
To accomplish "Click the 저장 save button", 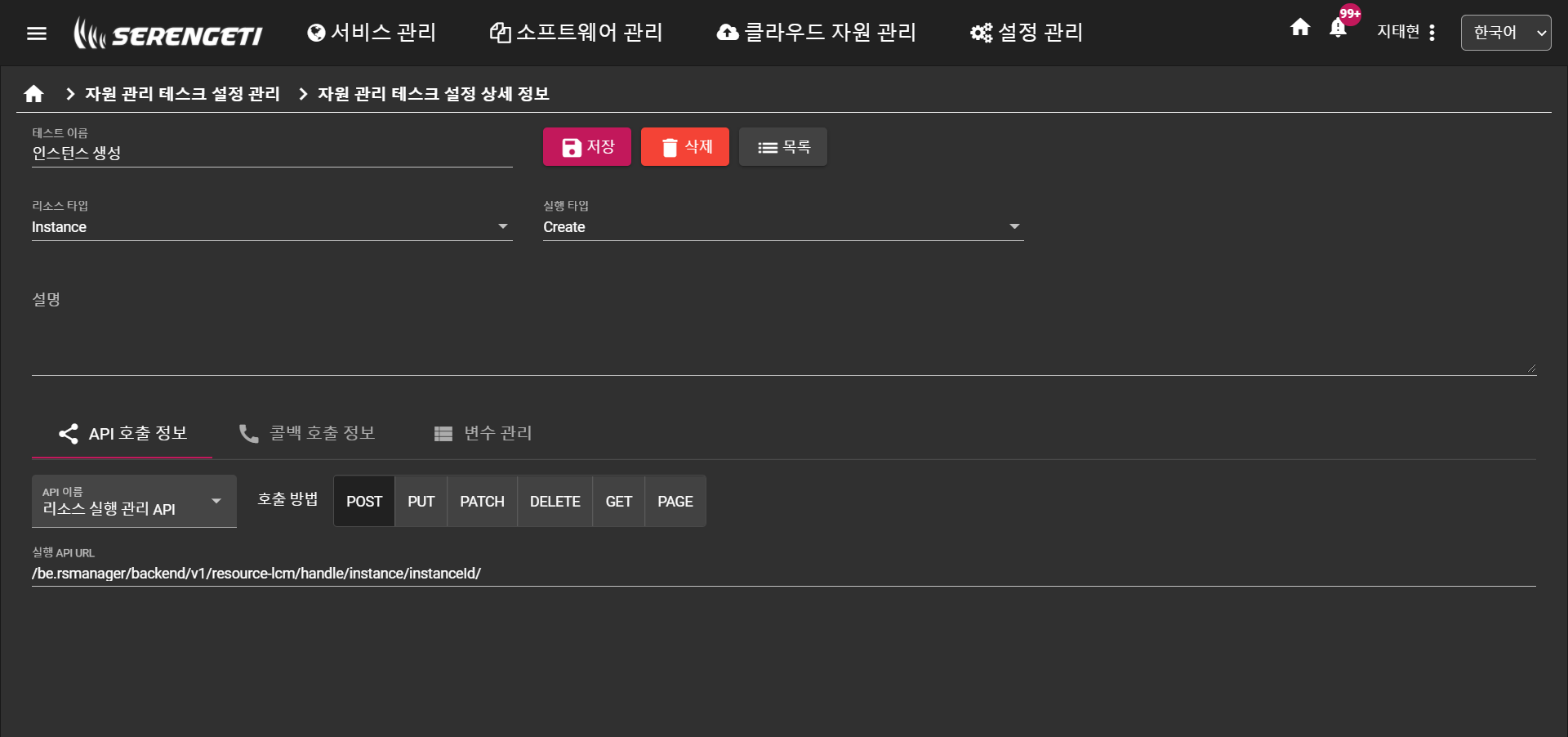I will pos(587,147).
